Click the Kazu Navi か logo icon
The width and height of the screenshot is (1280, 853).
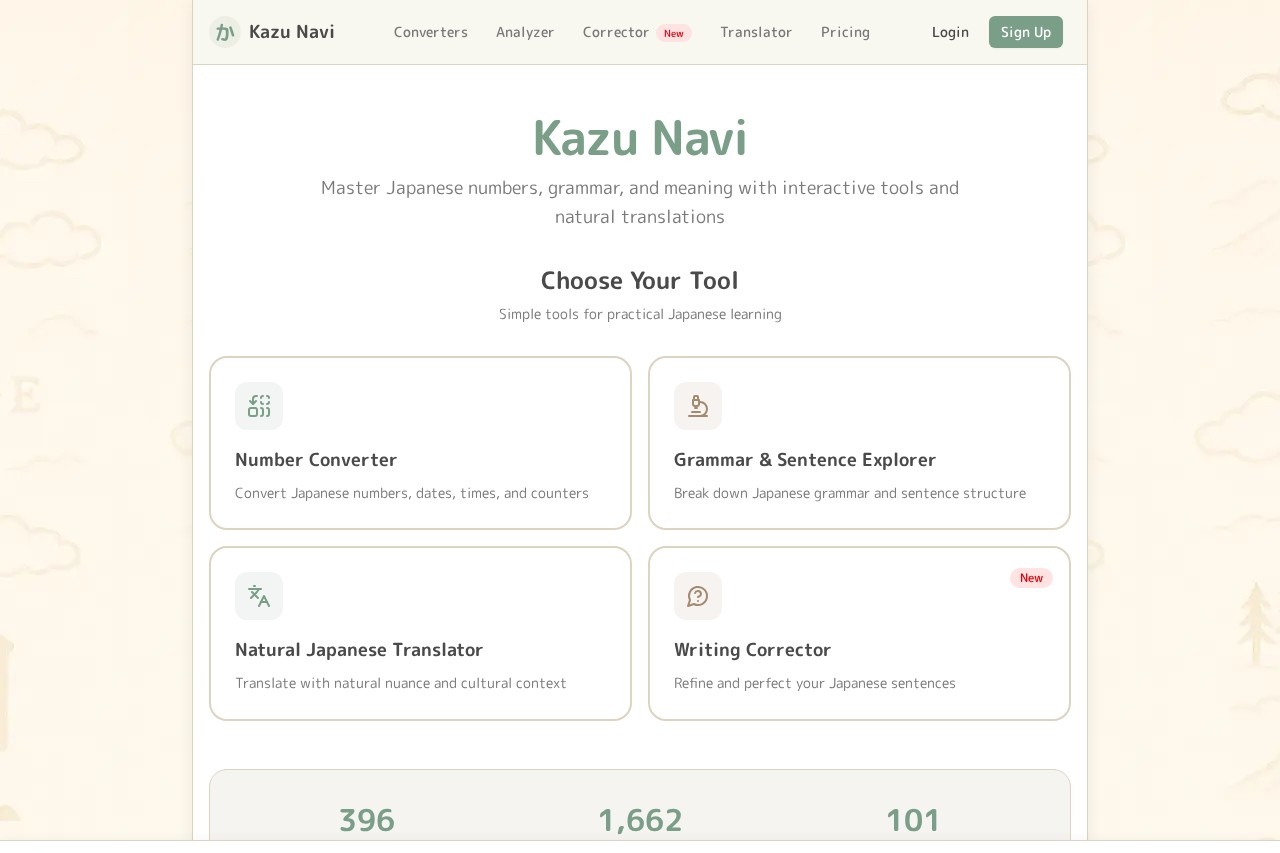225,32
